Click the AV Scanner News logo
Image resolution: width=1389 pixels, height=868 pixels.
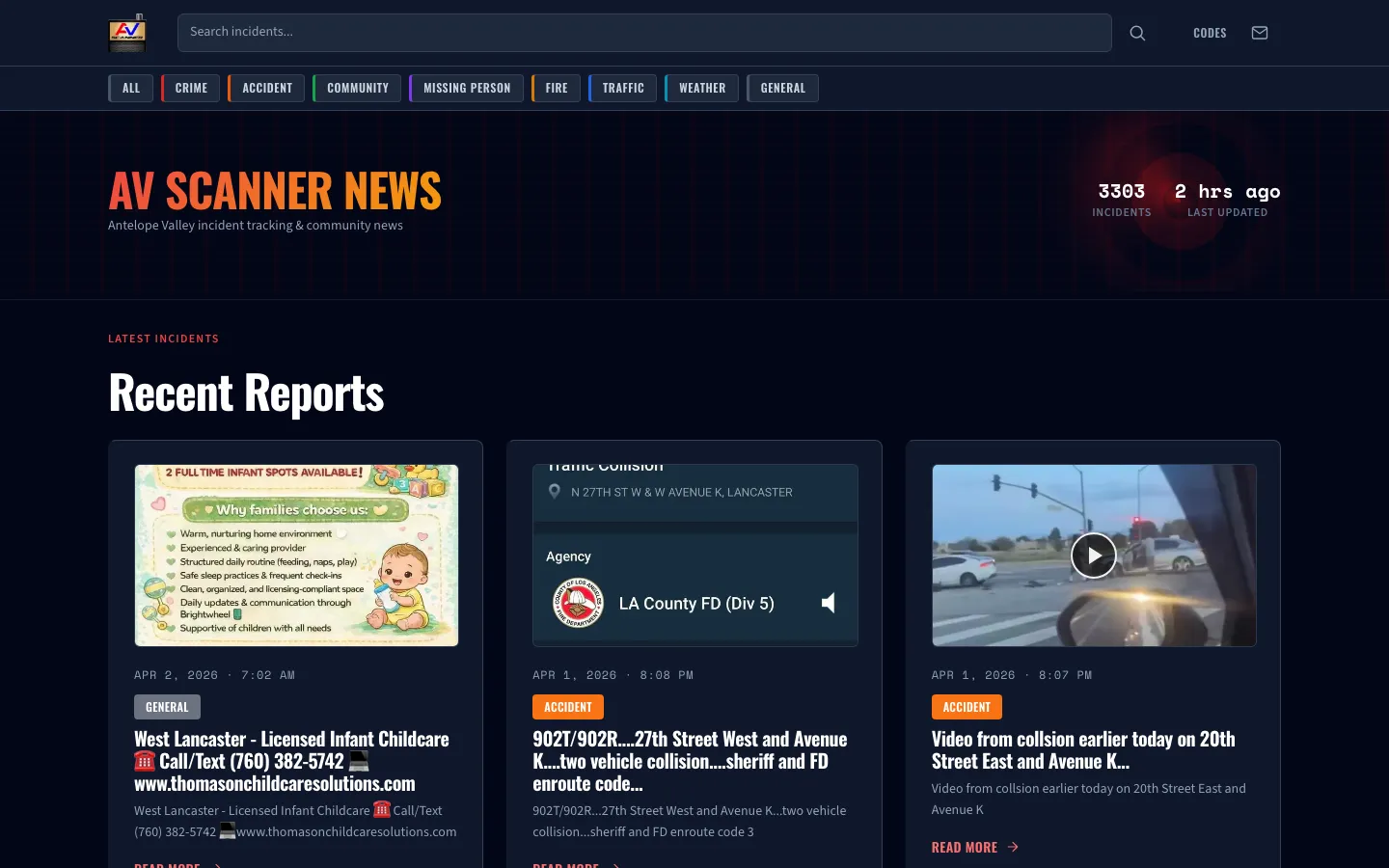[127, 32]
